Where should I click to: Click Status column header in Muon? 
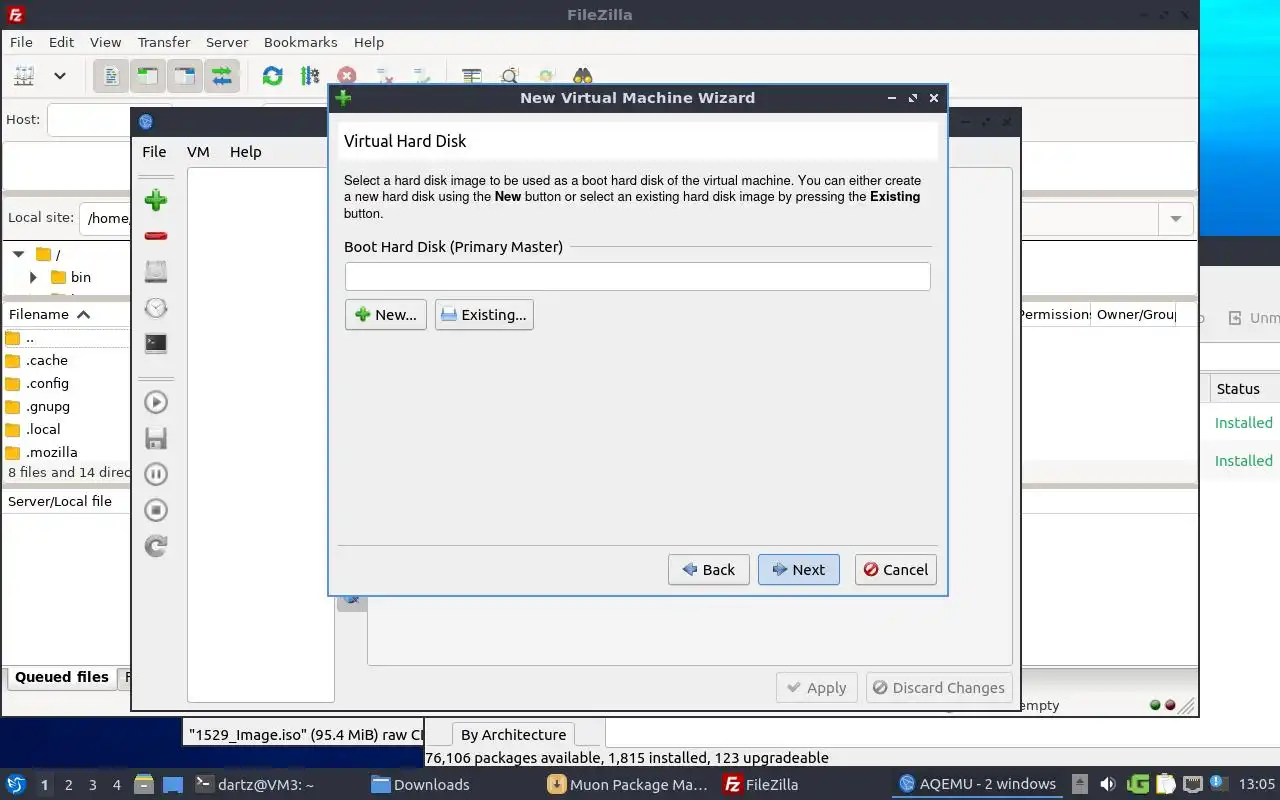(1238, 389)
